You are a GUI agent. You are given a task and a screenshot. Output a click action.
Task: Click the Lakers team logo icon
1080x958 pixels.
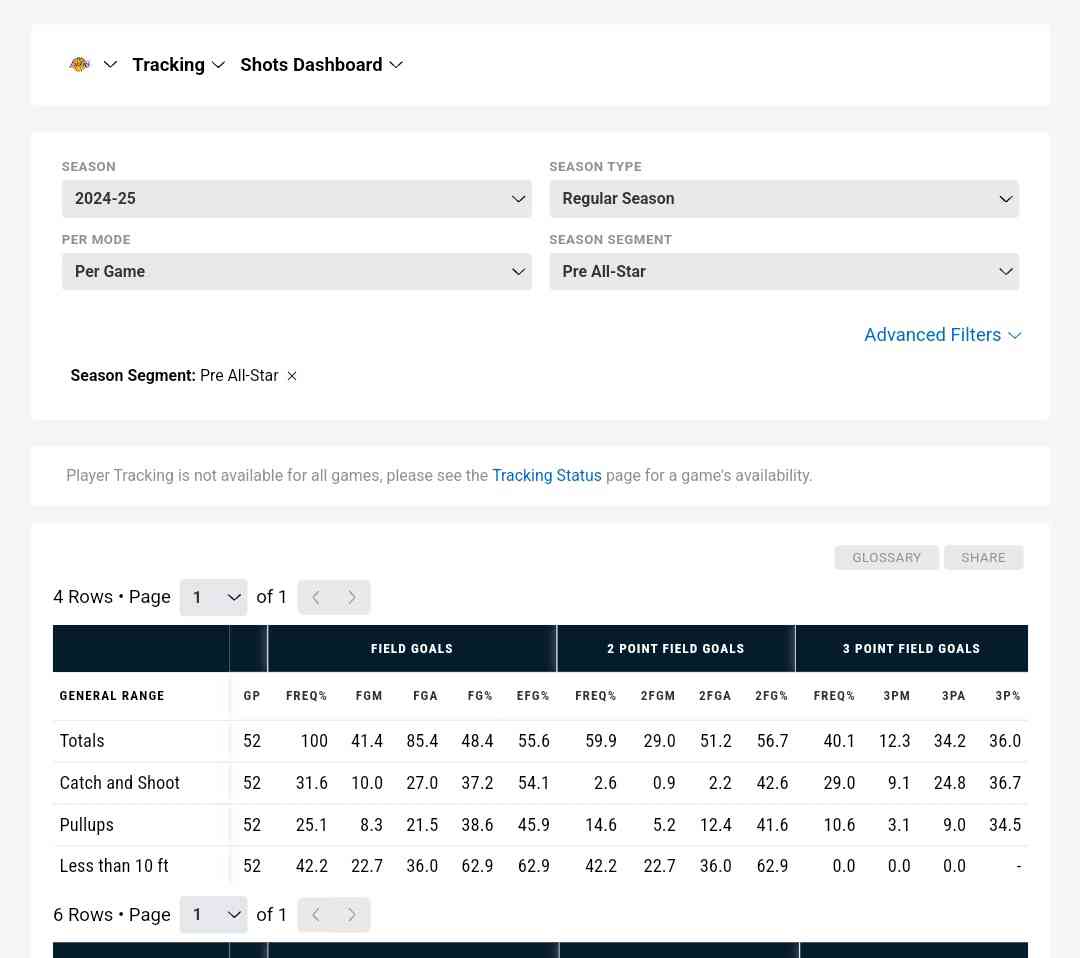coord(80,65)
